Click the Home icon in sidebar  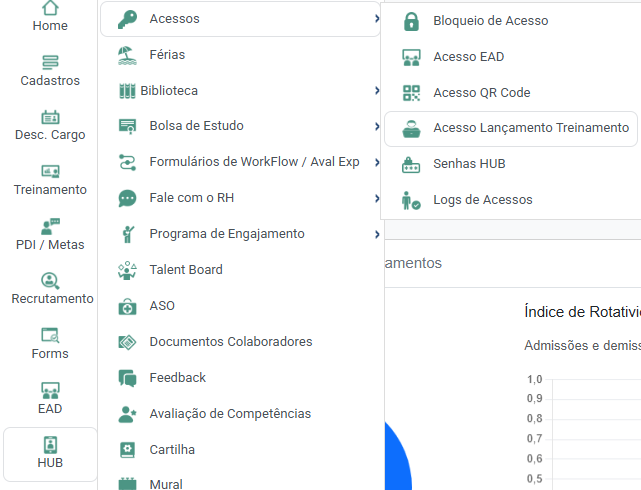[50, 9]
